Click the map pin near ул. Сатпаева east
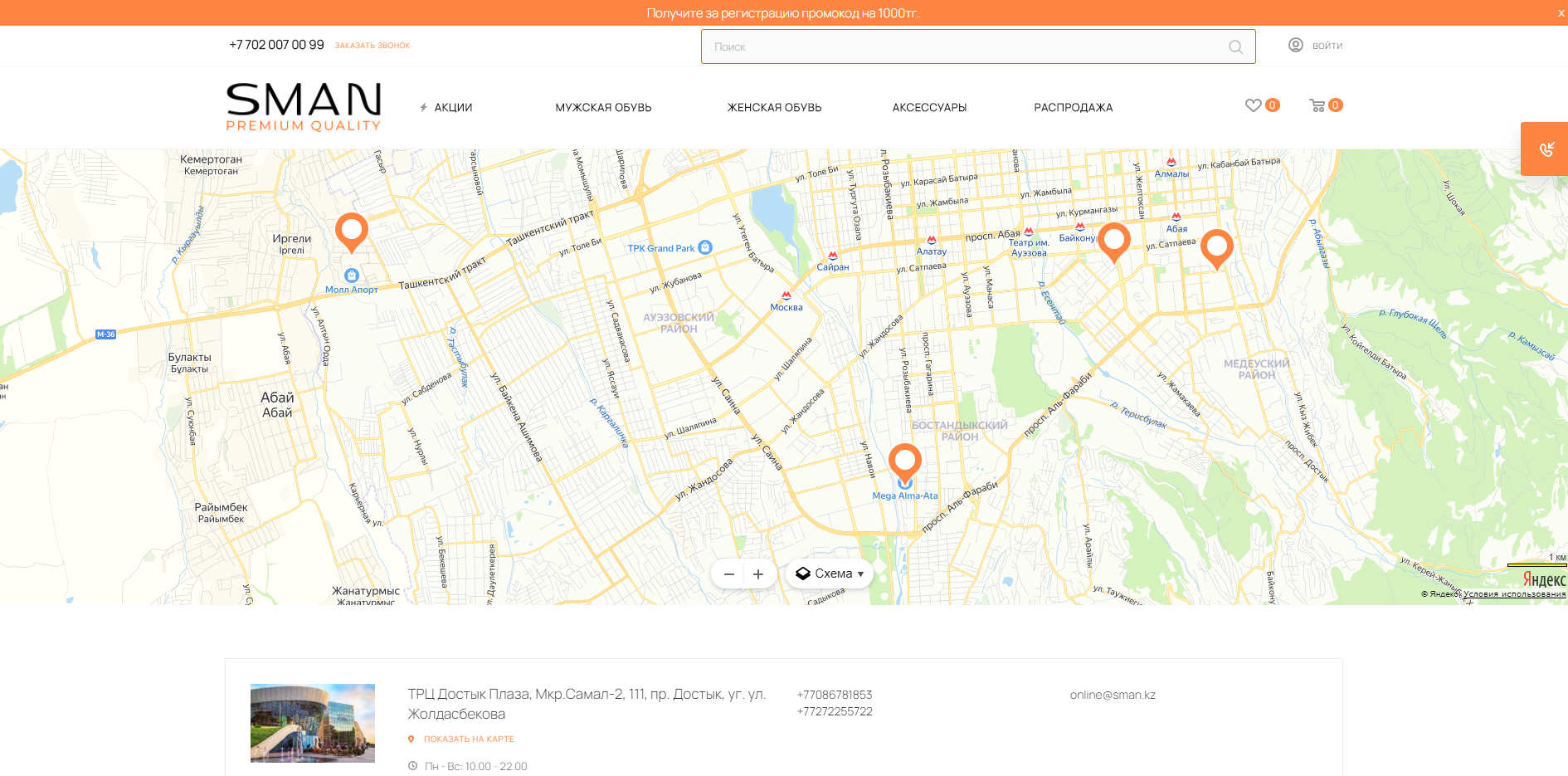 click(1217, 249)
